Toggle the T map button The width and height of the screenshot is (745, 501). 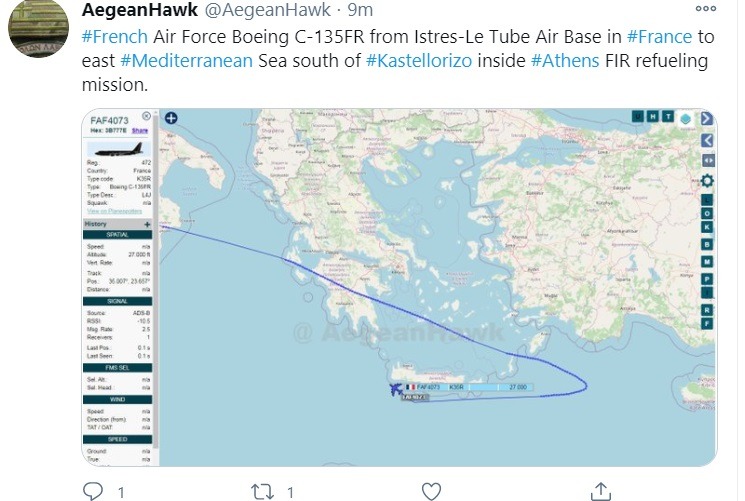pyautogui.click(x=667, y=117)
